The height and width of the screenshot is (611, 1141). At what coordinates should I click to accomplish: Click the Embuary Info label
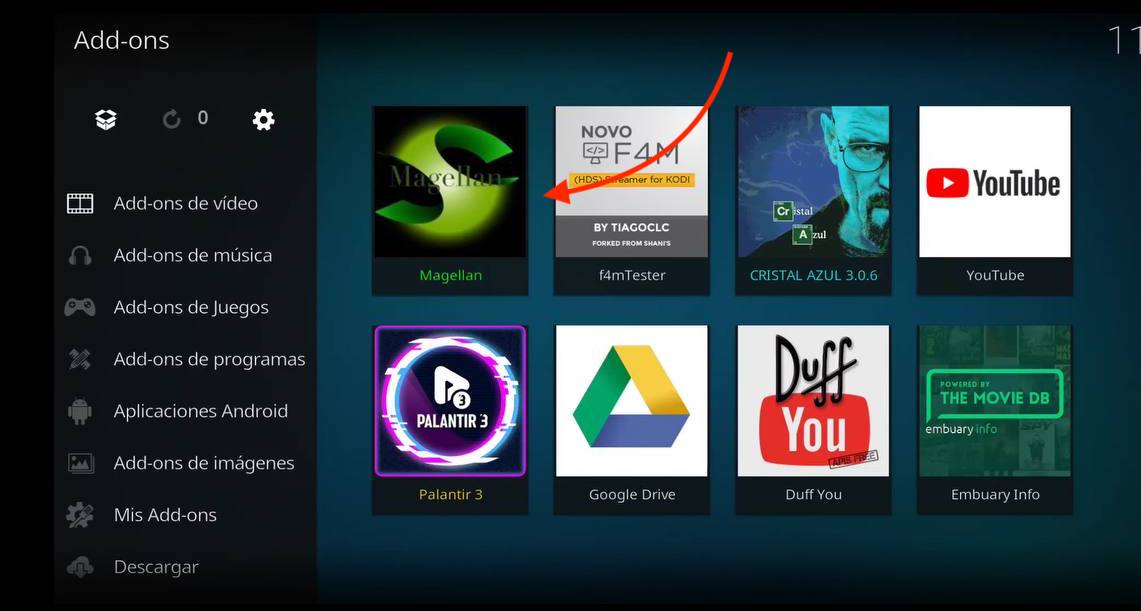(995, 495)
